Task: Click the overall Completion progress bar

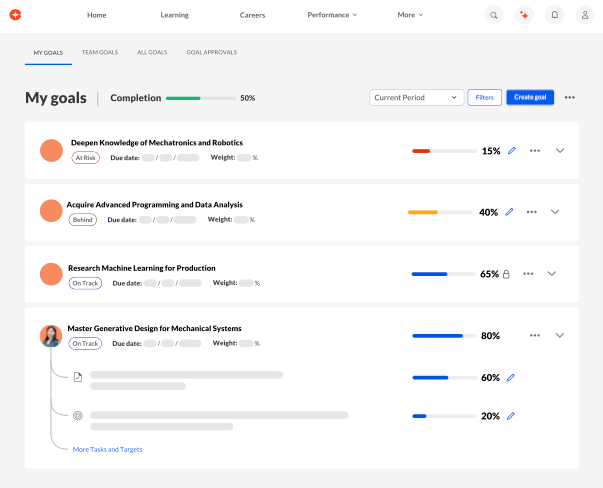Action: click(x=200, y=98)
